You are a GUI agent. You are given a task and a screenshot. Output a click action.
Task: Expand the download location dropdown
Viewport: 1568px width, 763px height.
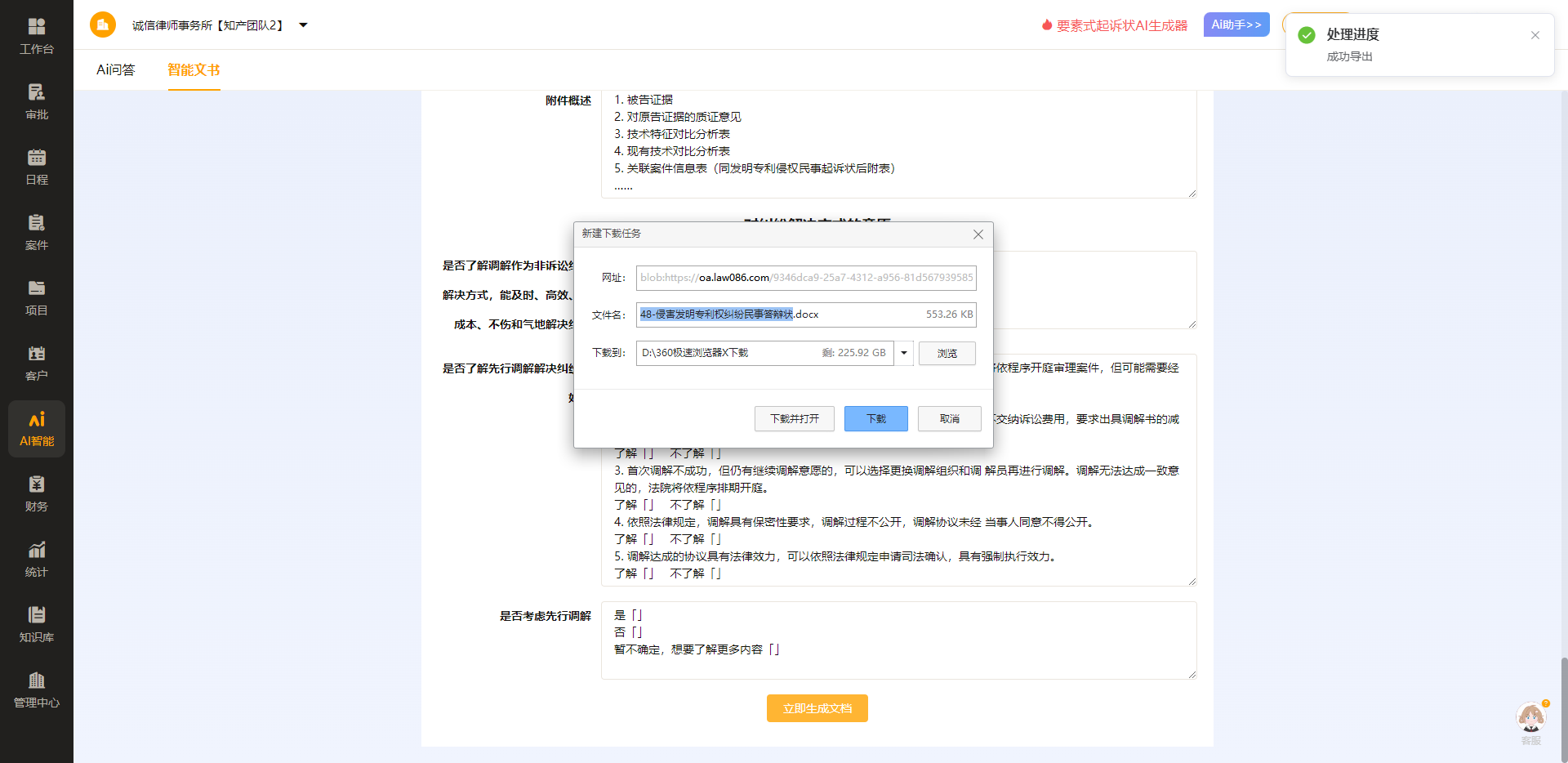tap(903, 353)
